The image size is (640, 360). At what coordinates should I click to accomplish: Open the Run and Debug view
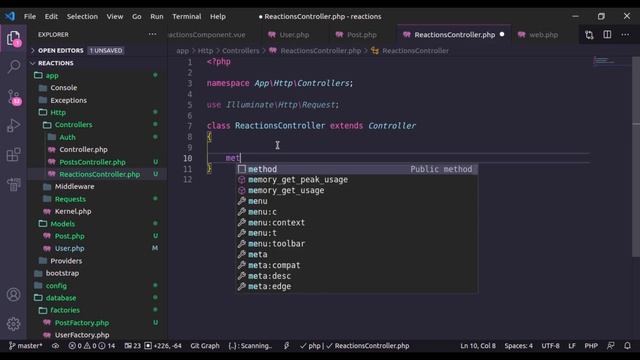pos(13,125)
